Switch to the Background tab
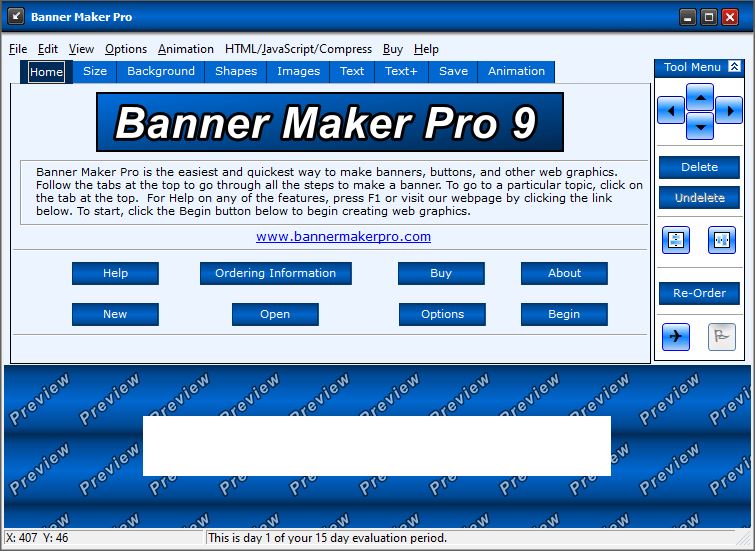 click(161, 71)
